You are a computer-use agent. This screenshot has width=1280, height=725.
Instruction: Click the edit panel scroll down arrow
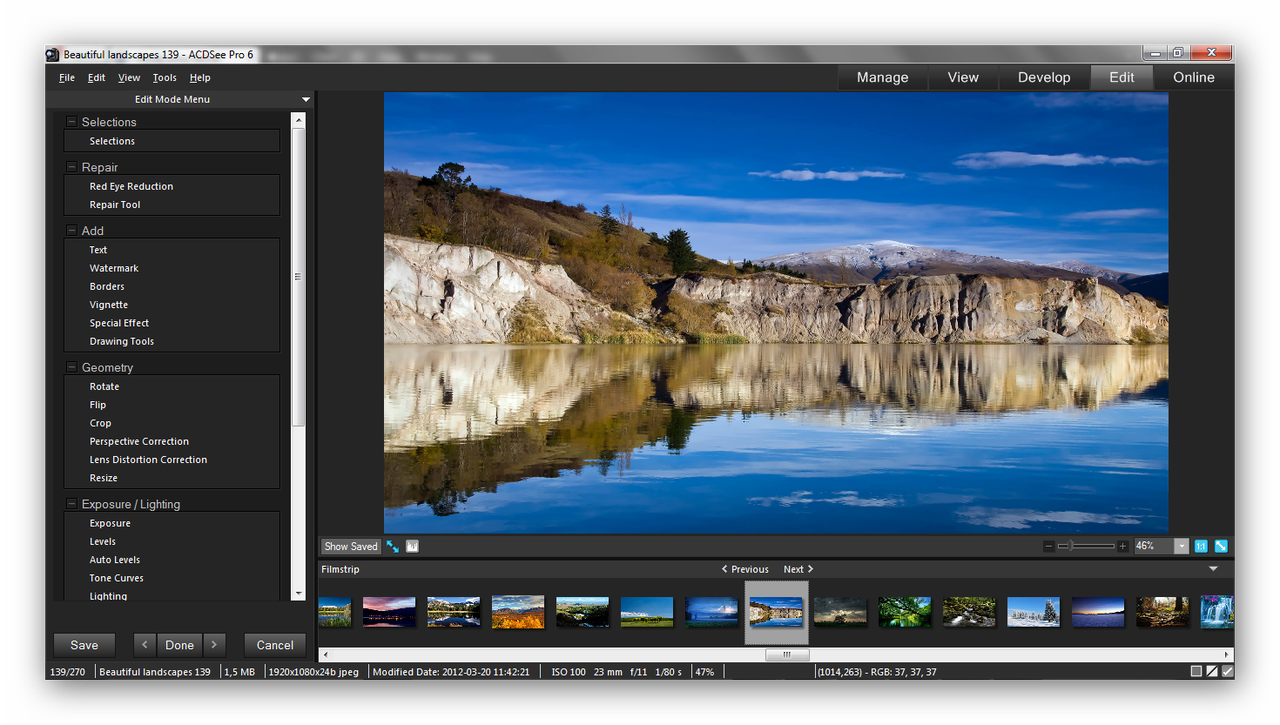click(298, 593)
